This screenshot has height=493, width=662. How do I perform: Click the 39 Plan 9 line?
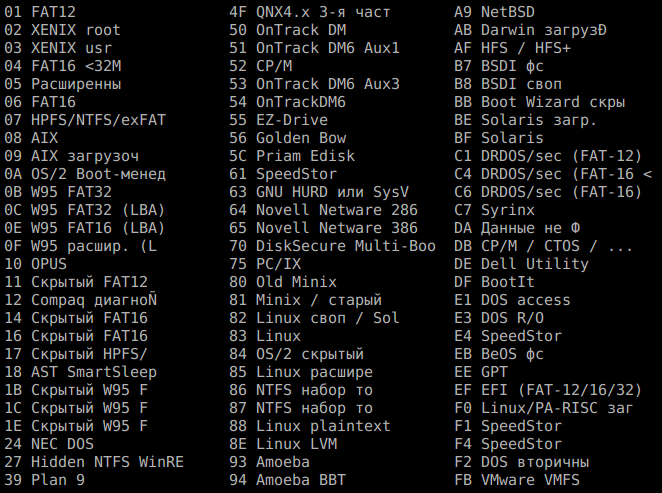pyautogui.click(x=44, y=480)
